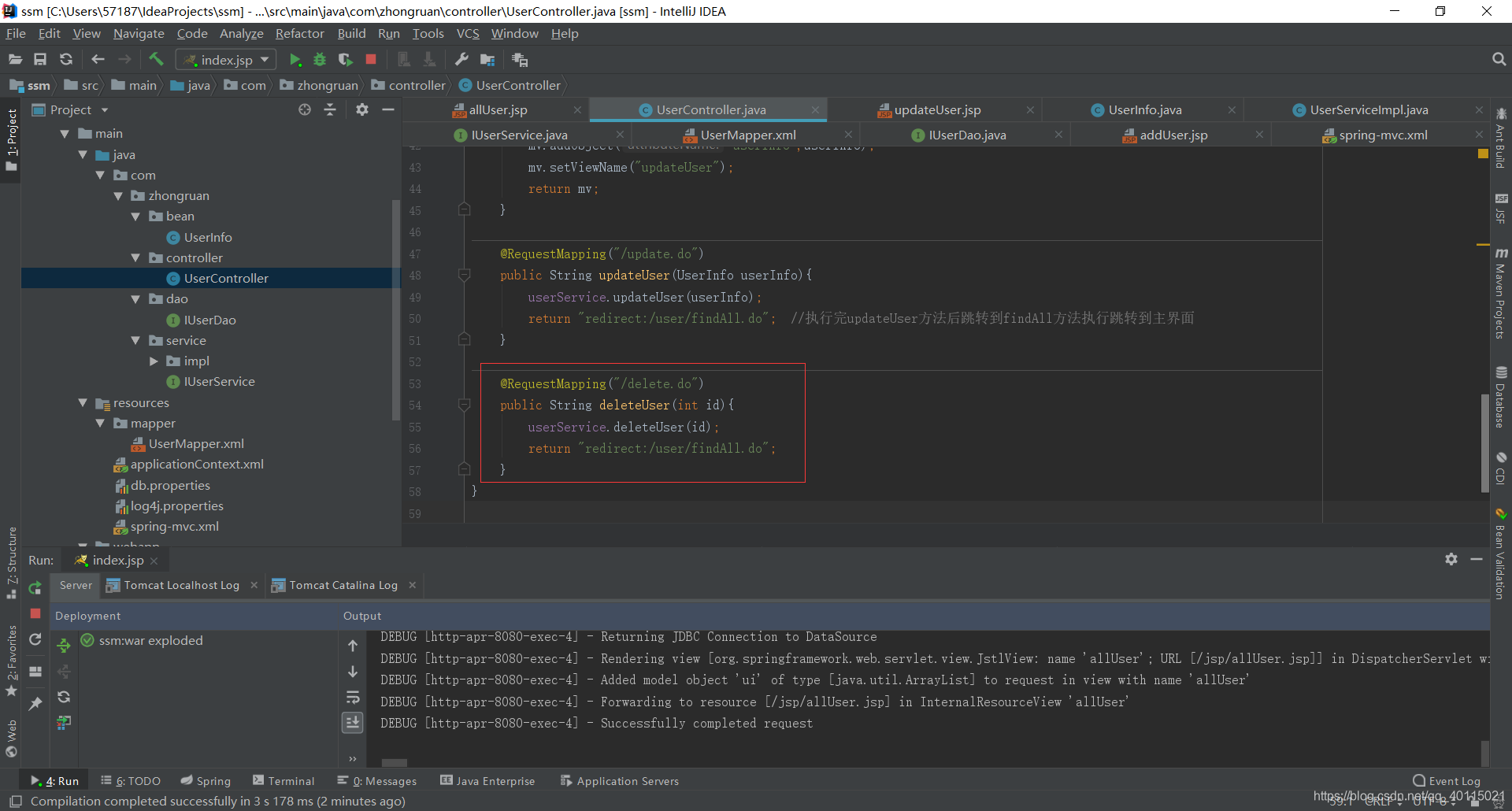Fold deleteUser method at gutter marker
Image resolution: width=1512 pixels, height=811 pixels.
tap(464, 405)
